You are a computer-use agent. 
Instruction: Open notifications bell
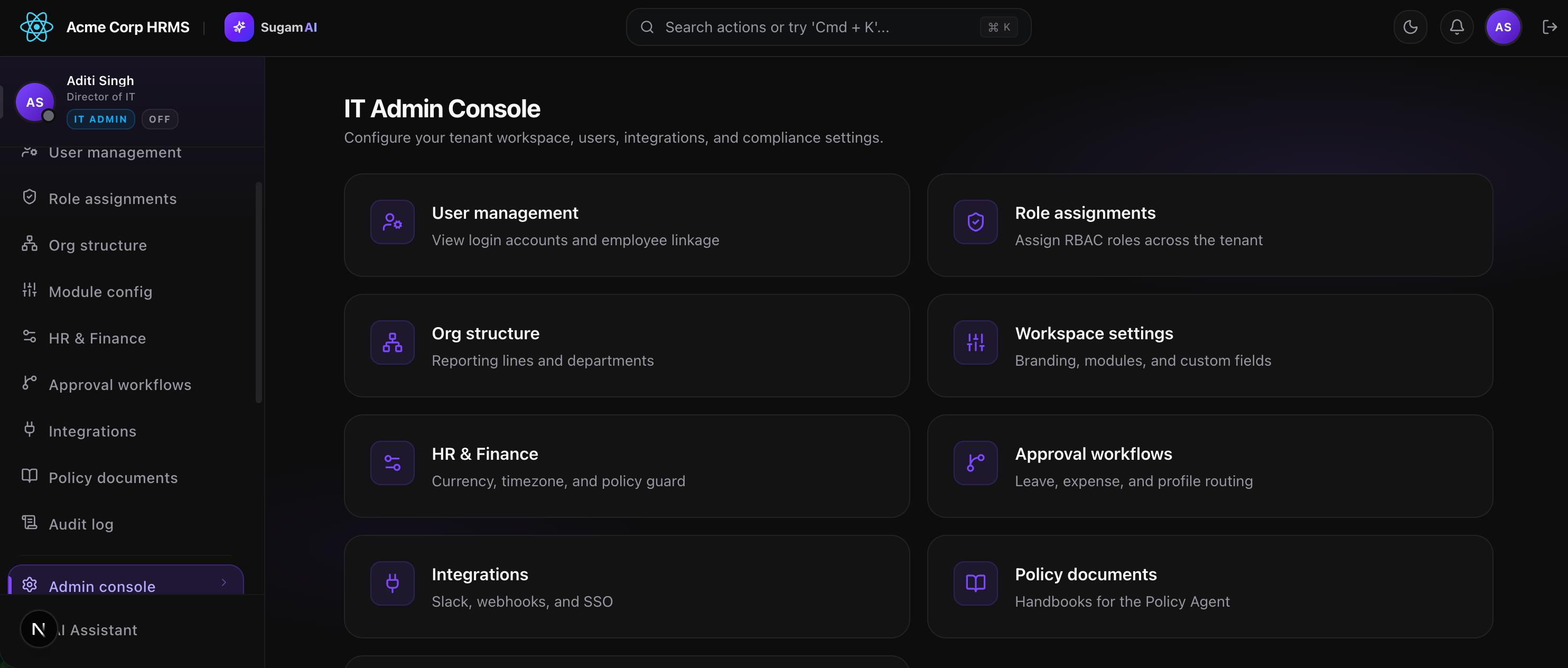pyautogui.click(x=1457, y=27)
